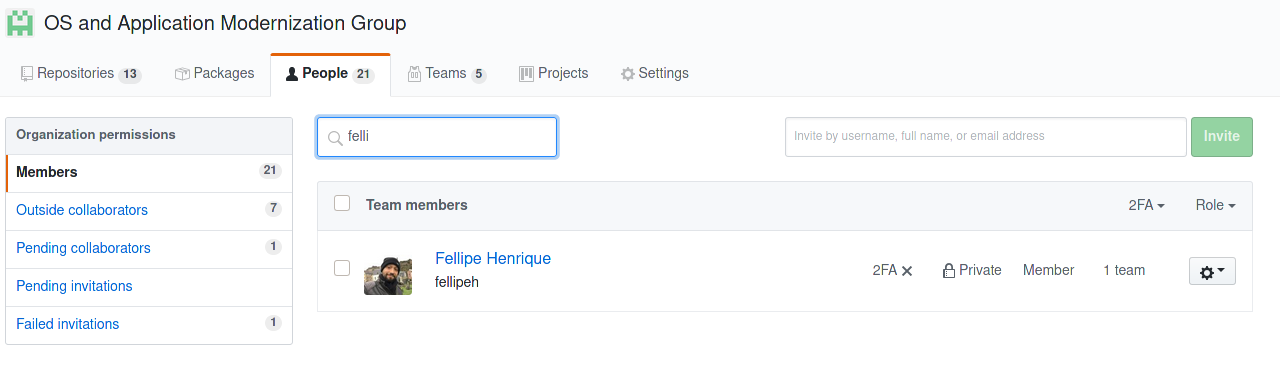Click the Settings gear icon tab
The width and height of the screenshot is (1280, 365).
(x=628, y=74)
